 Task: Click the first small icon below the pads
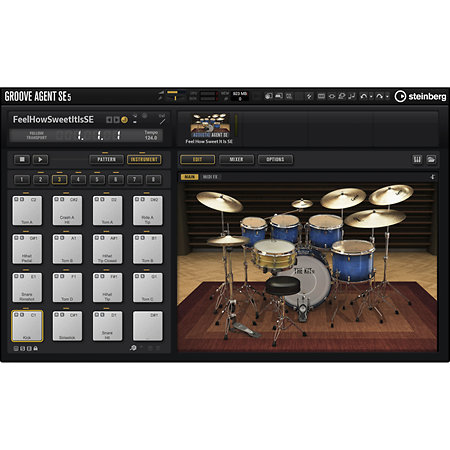(x=16, y=348)
